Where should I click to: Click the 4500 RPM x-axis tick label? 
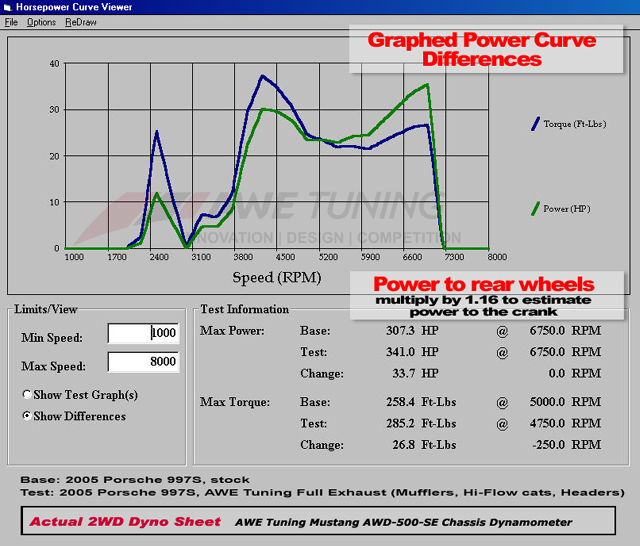coord(285,257)
